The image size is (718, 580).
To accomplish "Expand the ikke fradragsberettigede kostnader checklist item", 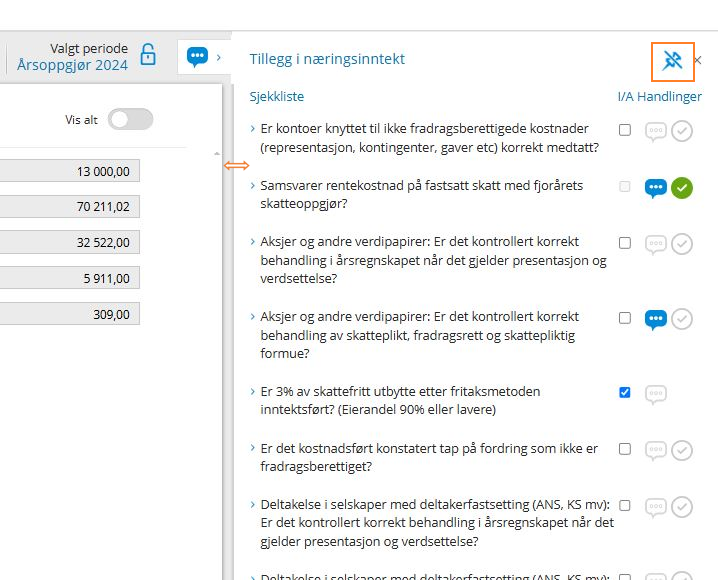I will pos(253,129).
